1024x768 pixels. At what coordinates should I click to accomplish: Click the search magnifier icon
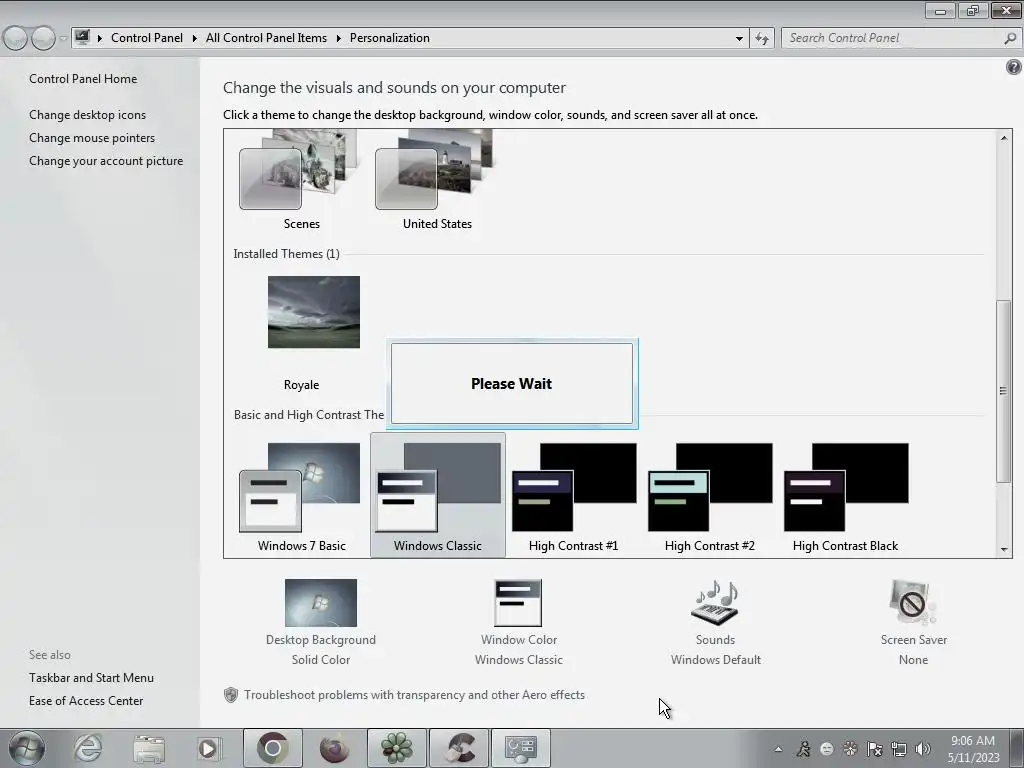pos(1010,38)
